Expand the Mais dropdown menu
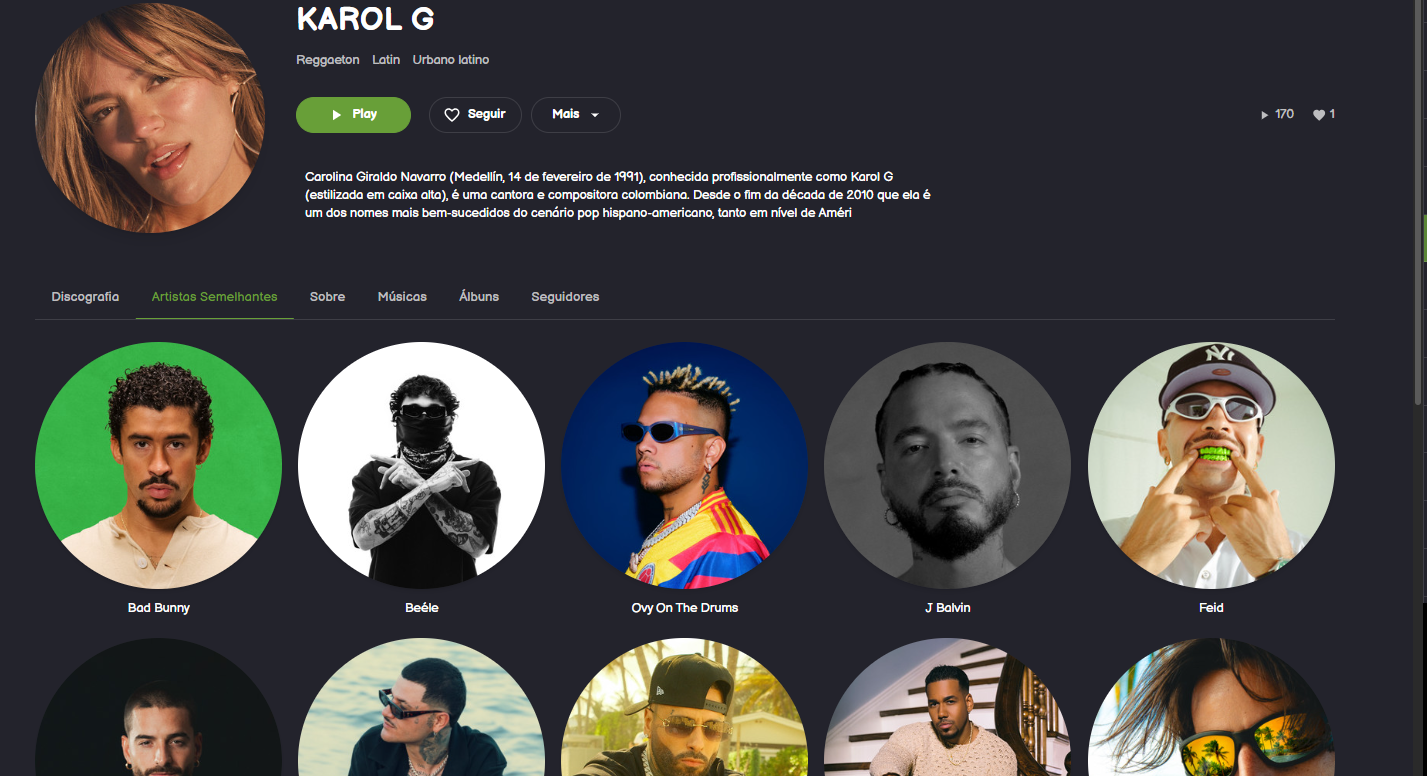This screenshot has height=776, width=1427. click(575, 115)
